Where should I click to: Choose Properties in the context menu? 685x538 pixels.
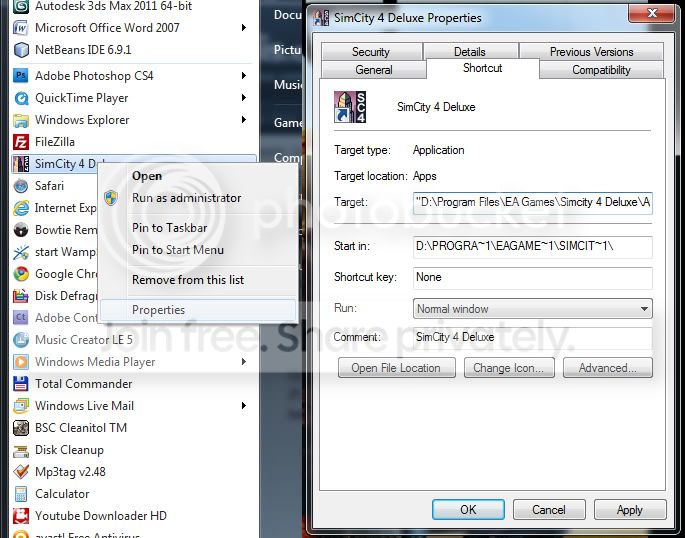[x=197, y=310]
